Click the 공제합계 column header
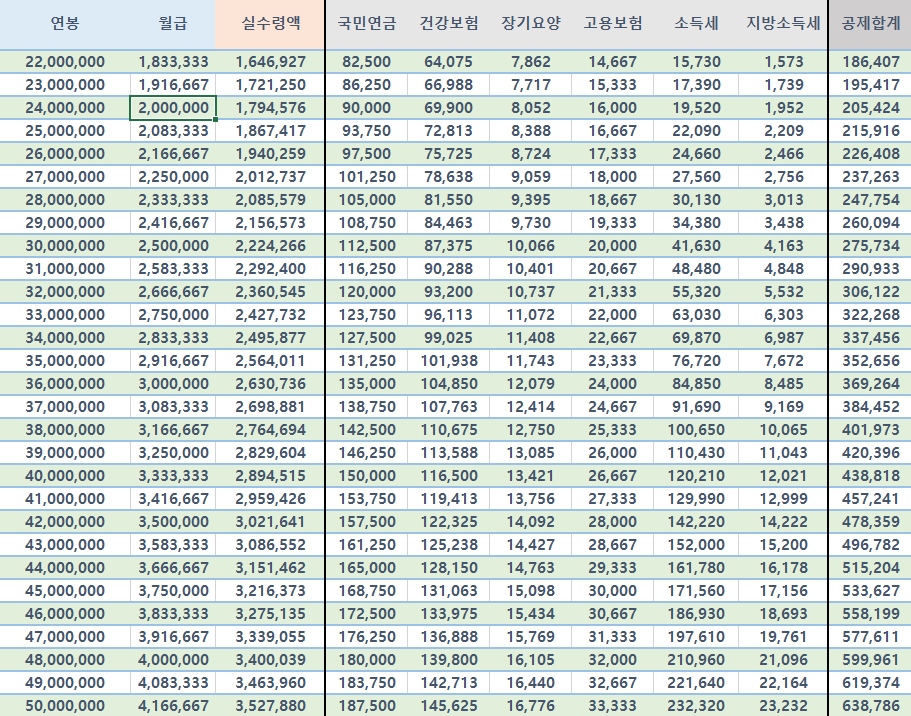 click(870, 23)
